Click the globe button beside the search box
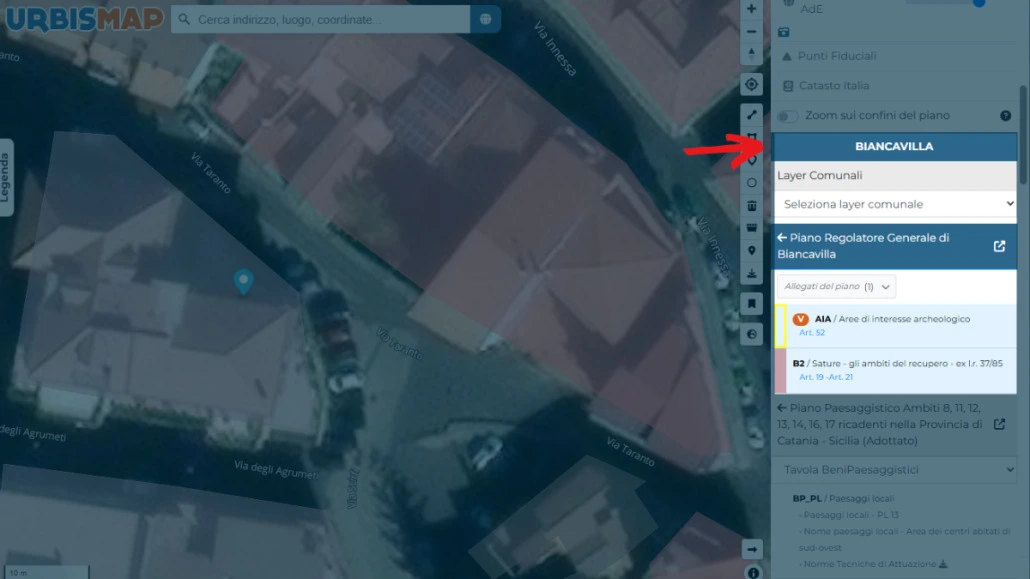Screen dimensions: 1030x579 click(x=485, y=20)
